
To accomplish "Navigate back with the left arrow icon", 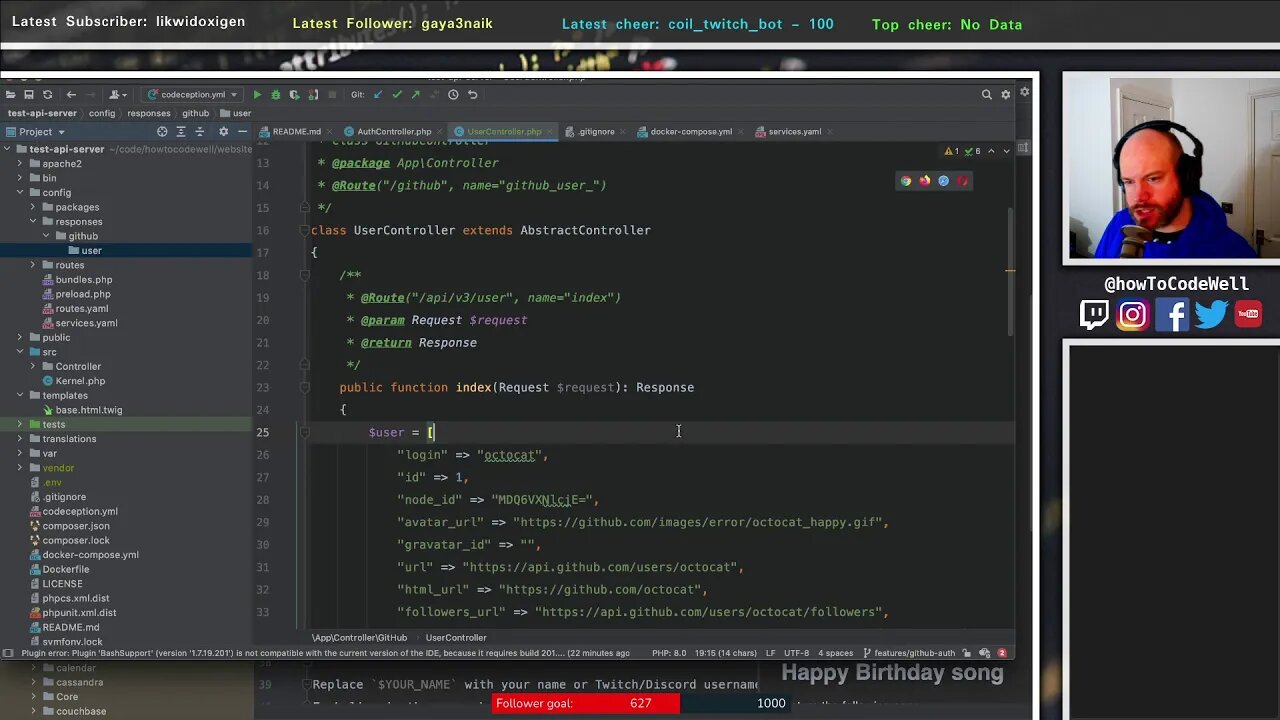I will 71,94.
